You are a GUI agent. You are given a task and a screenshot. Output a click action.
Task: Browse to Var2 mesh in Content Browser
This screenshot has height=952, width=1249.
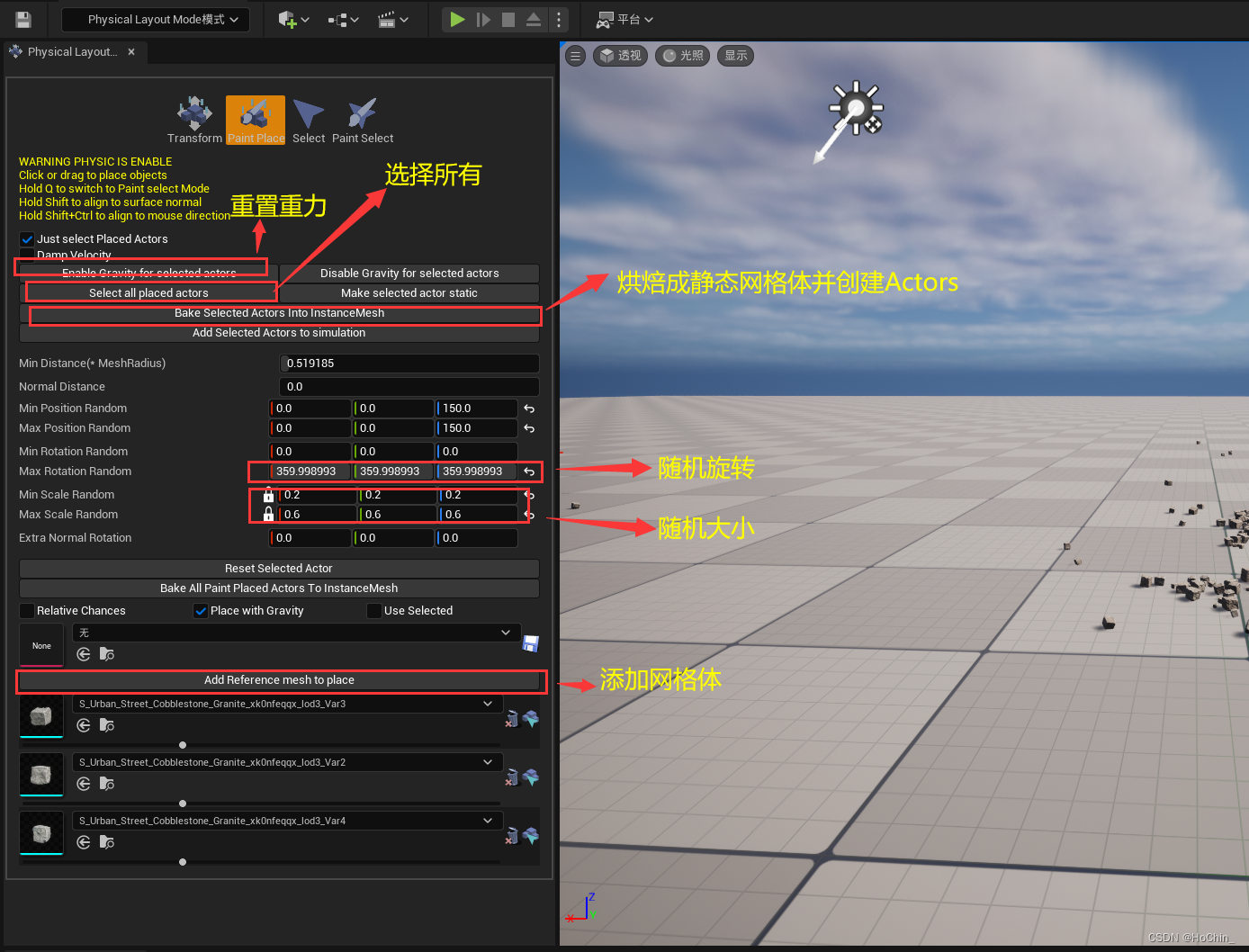(x=106, y=784)
